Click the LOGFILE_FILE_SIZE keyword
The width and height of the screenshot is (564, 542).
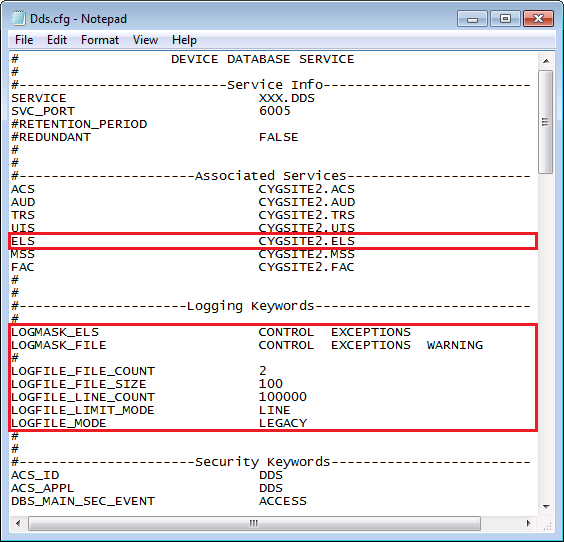pyautogui.click(x=79, y=384)
